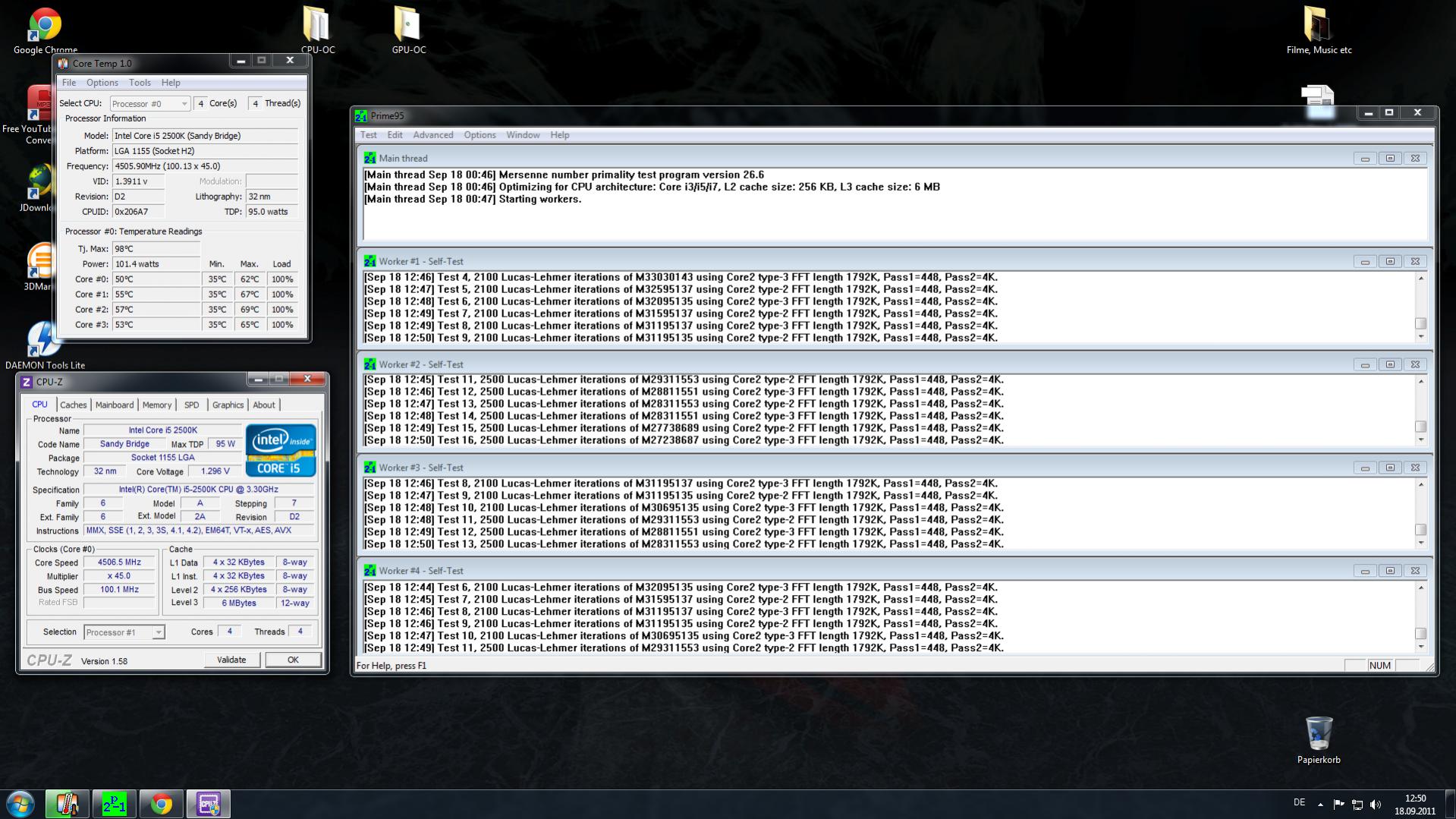Open Action Center flag in tray
Image resolution: width=1456 pixels, height=819 pixels.
[1338, 805]
